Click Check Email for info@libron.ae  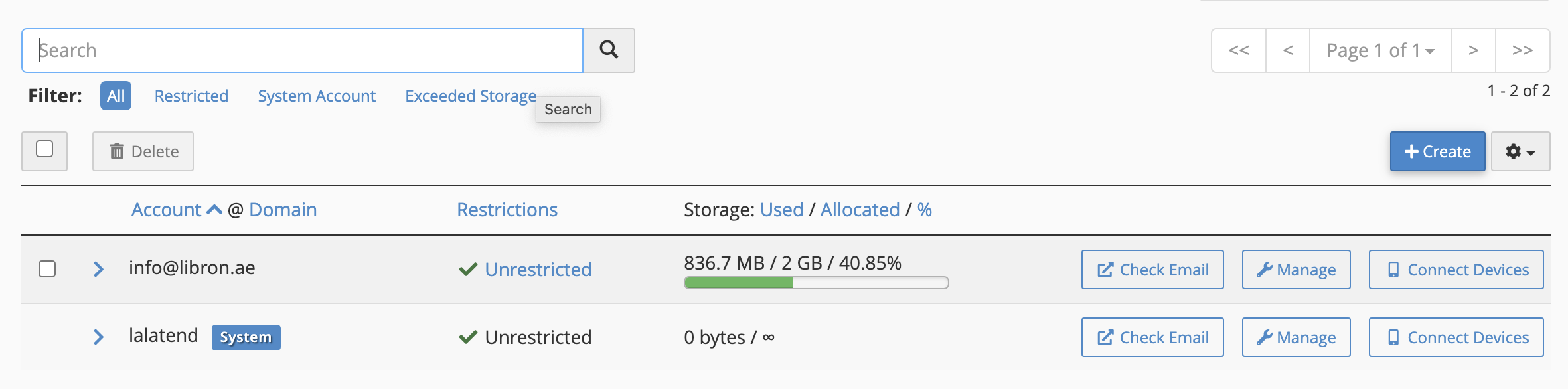point(1152,270)
